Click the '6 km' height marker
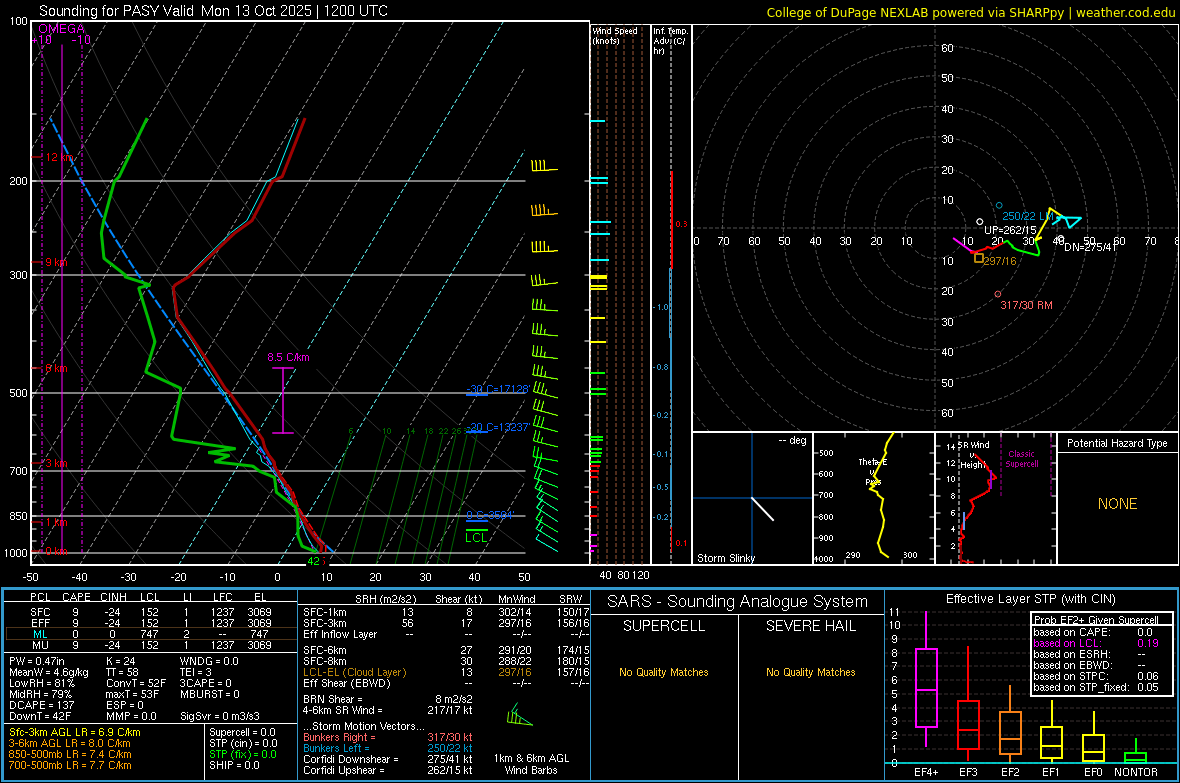This screenshot has height=783, width=1180. (x=56, y=368)
